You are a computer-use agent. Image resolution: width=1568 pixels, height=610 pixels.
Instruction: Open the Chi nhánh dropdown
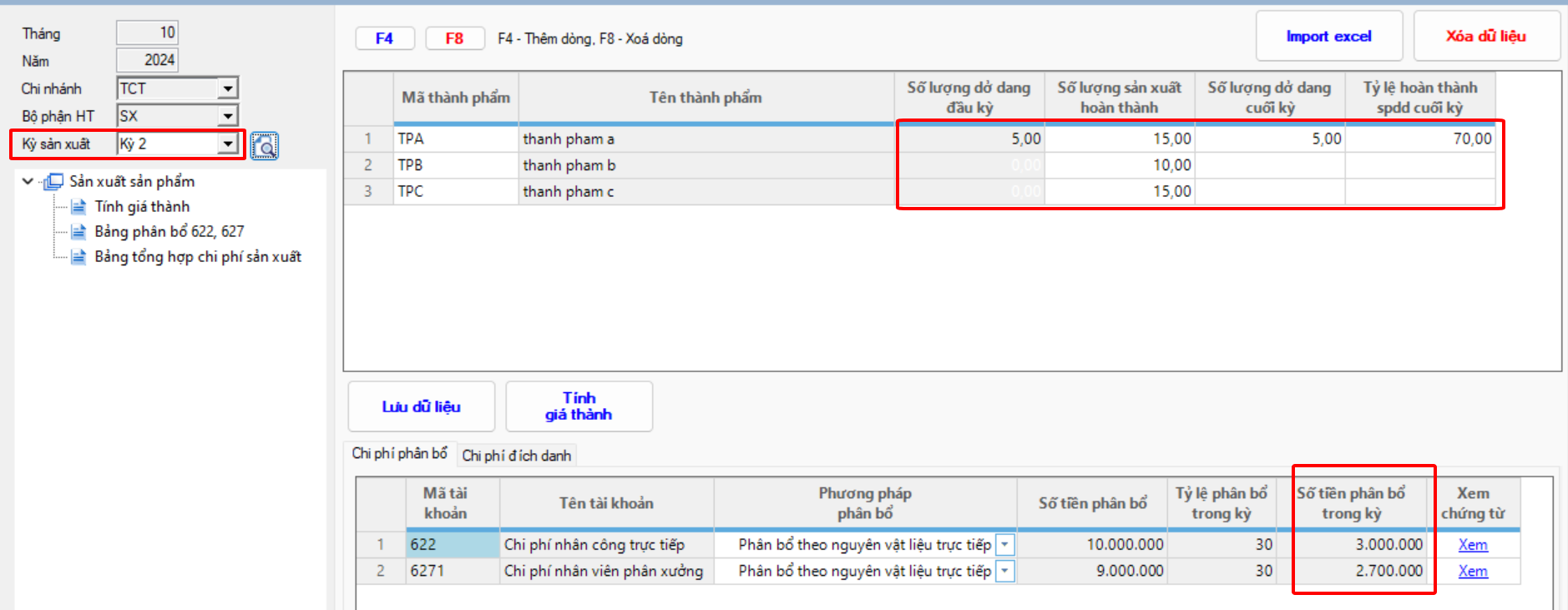[x=228, y=88]
